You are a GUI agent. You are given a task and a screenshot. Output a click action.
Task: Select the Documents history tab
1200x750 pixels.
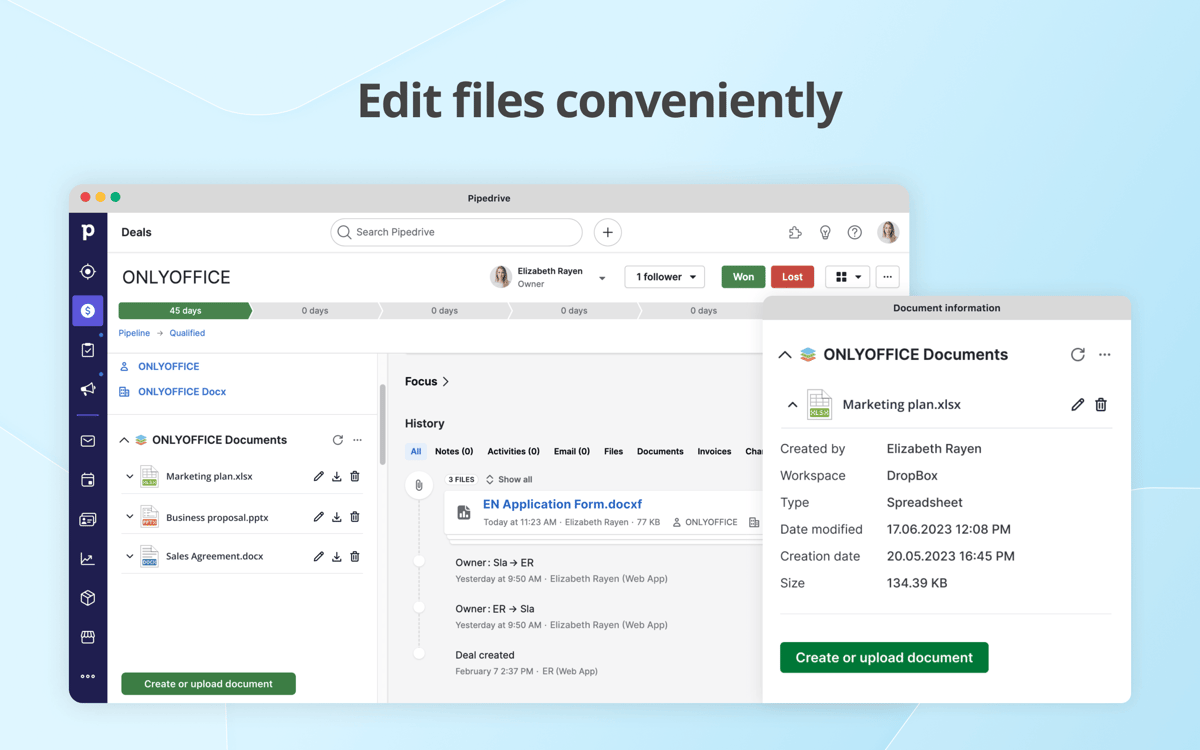click(x=660, y=451)
